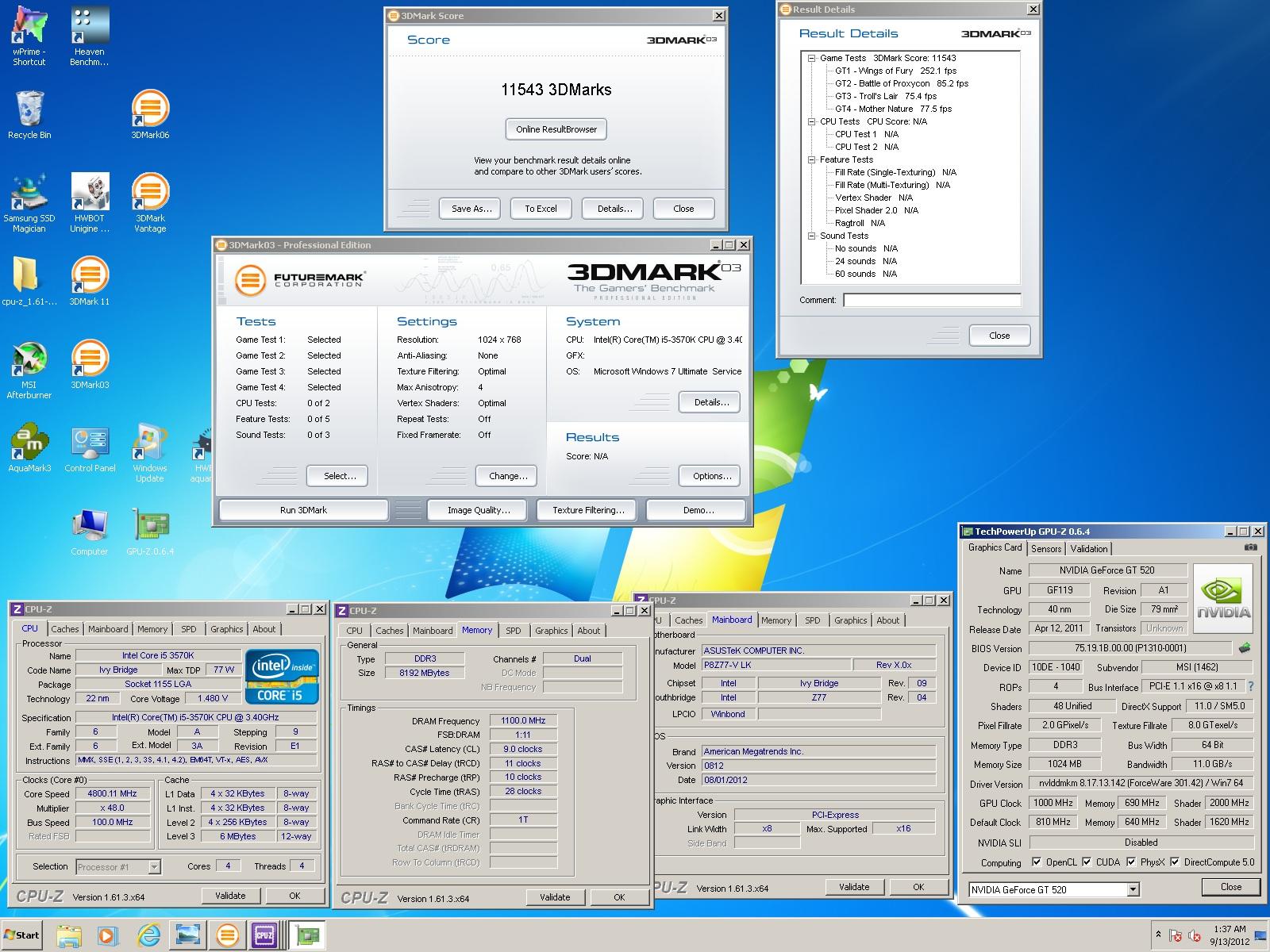Launch AquaMark3 desktop icon

29,448
